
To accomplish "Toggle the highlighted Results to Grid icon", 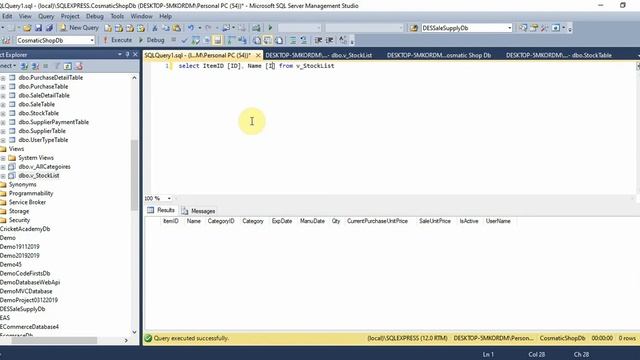I will click(267, 40).
